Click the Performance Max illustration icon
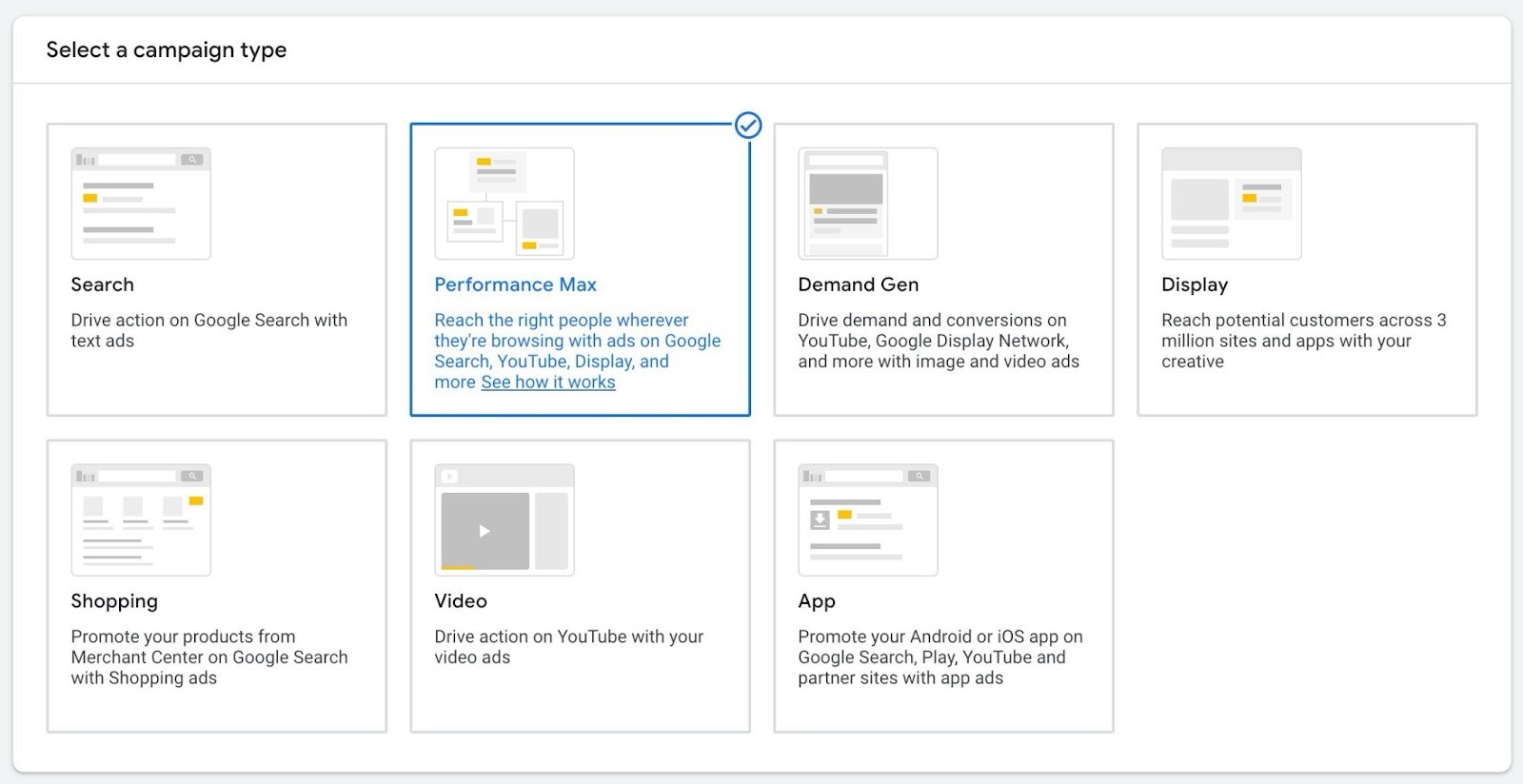This screenshot has height=784, width=1523. (504, 204)
